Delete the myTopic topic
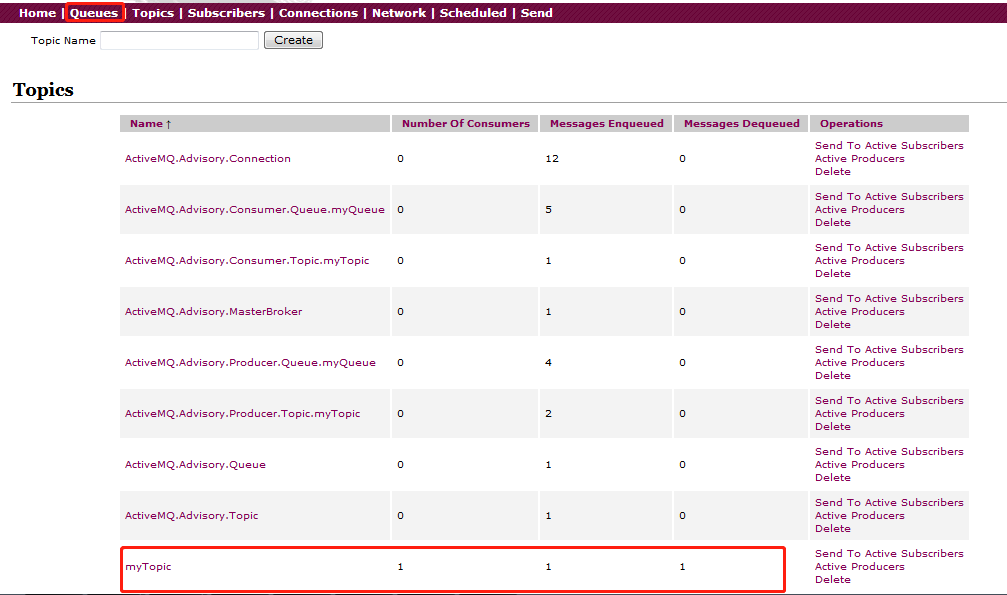The height and width of the screenshot is (595, 1007). pos(832,580)
